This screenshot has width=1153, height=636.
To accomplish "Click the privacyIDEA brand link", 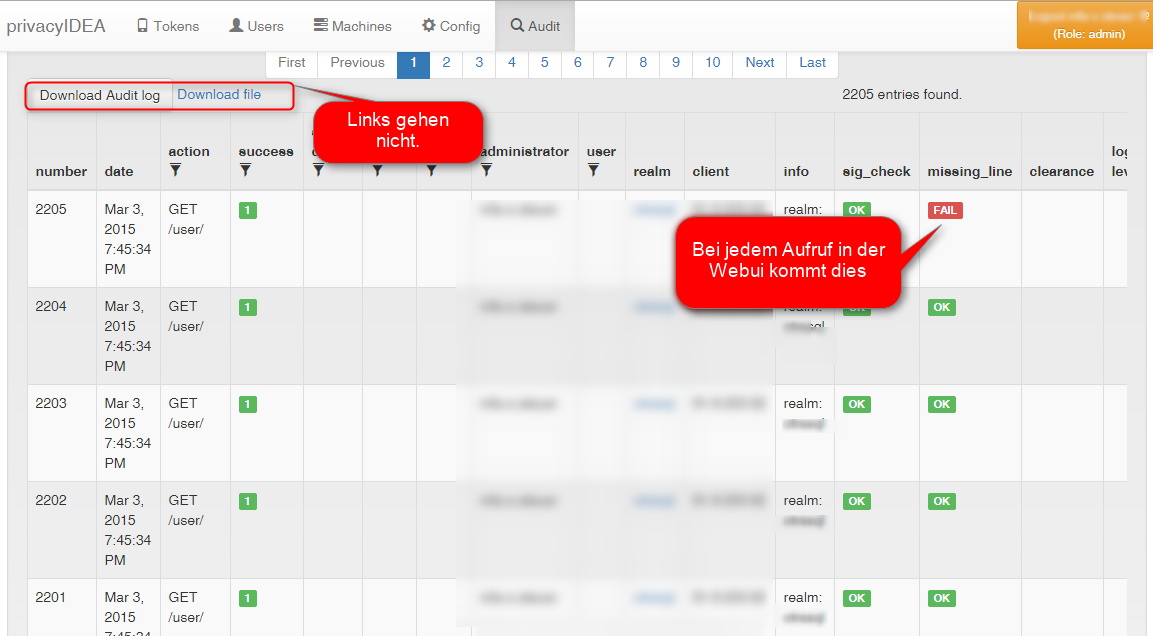I will coord(56,26).
